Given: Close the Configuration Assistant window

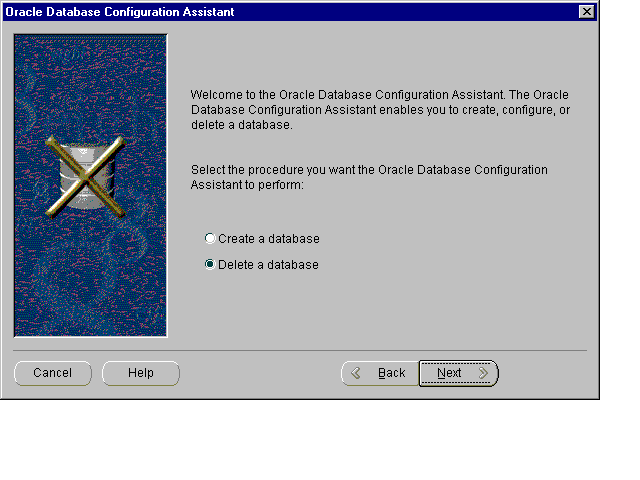Looking at the screenshot, I should pyautogui.click(x=586, y=11).
